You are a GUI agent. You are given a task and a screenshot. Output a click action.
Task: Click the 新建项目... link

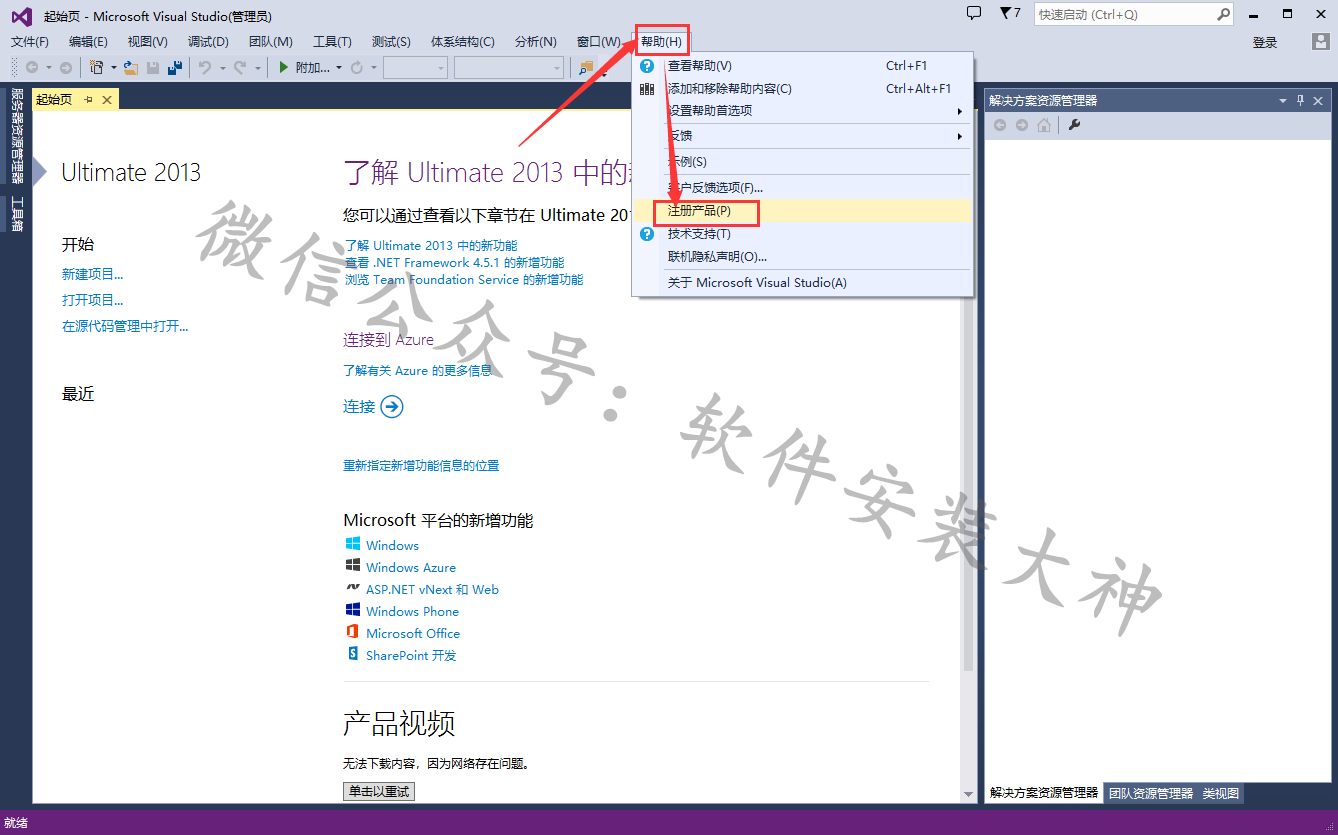click(x=93, y=274)
